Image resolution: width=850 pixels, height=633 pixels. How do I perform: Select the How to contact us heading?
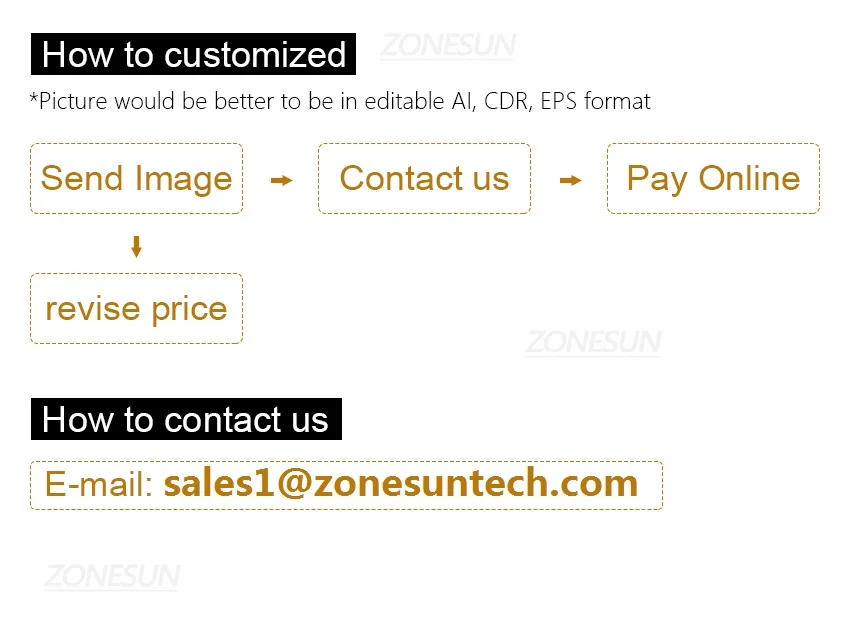[185, 419]
